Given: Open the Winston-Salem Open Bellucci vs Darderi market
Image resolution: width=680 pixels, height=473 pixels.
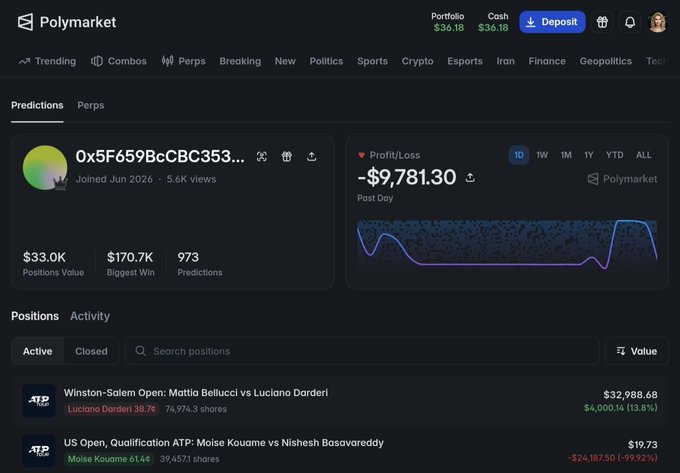Looking at the screenshot, I should click(x=196, y=393).
